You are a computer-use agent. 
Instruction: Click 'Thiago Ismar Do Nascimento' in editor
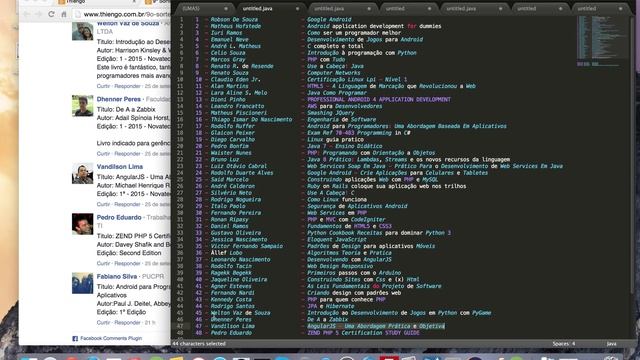click(251, 120)
